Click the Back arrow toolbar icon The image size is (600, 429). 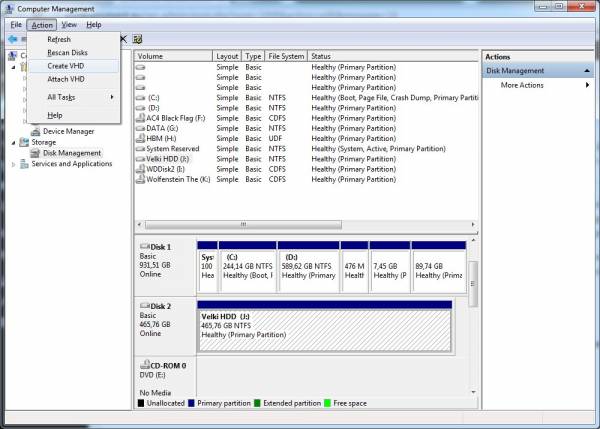pos(13,39)
